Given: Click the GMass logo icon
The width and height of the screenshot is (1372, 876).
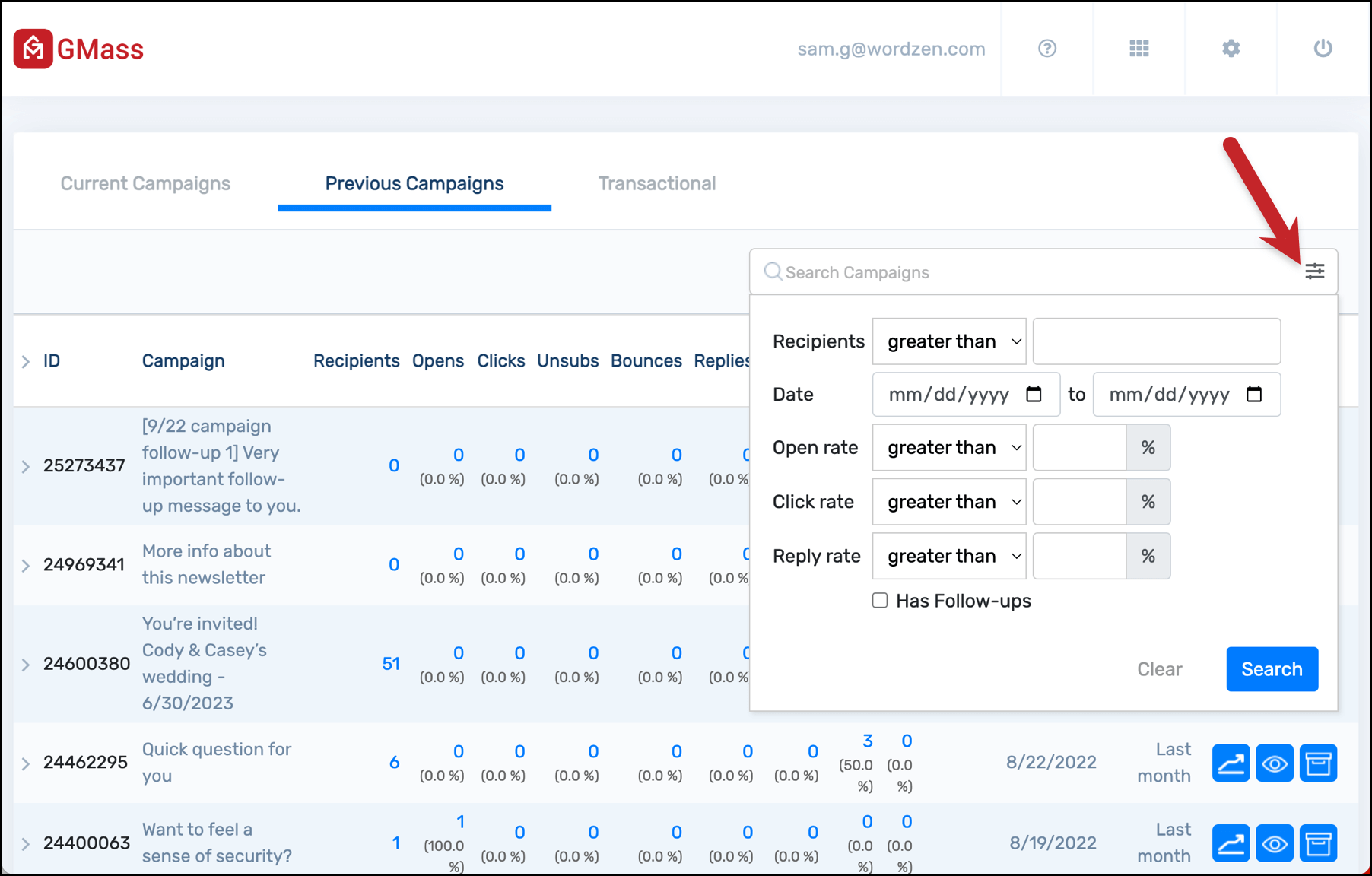Looking at the screenshot, I should (33, 49).
